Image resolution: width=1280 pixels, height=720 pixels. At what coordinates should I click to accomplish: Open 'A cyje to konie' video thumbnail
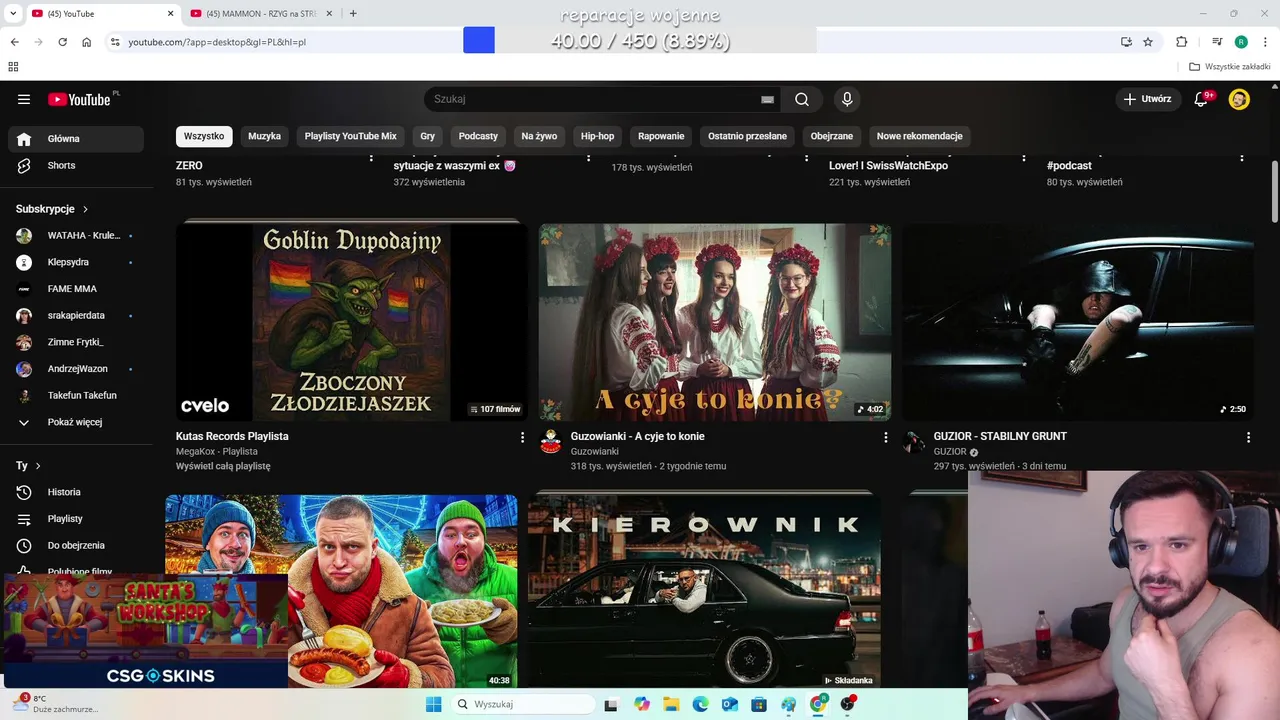pyautogui.click(x=715, y=321)
